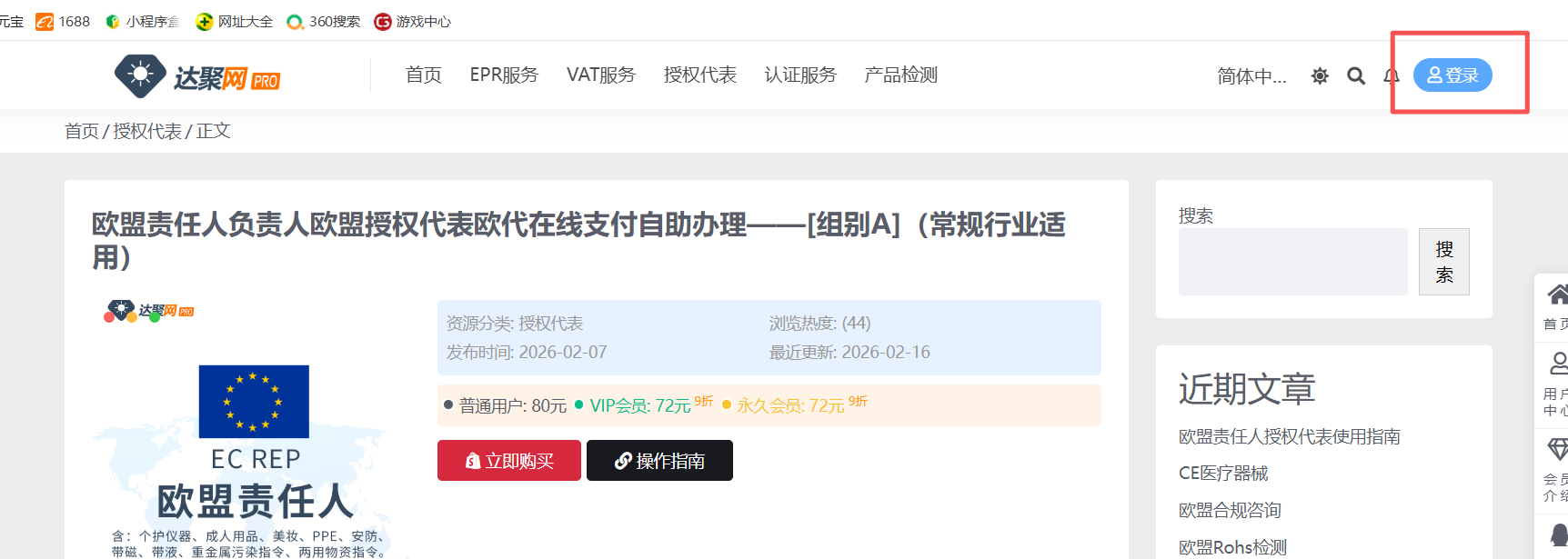1568x559 pixels.
Task: Click the blue 登录 login button
Action: [x=1452, y=75]
